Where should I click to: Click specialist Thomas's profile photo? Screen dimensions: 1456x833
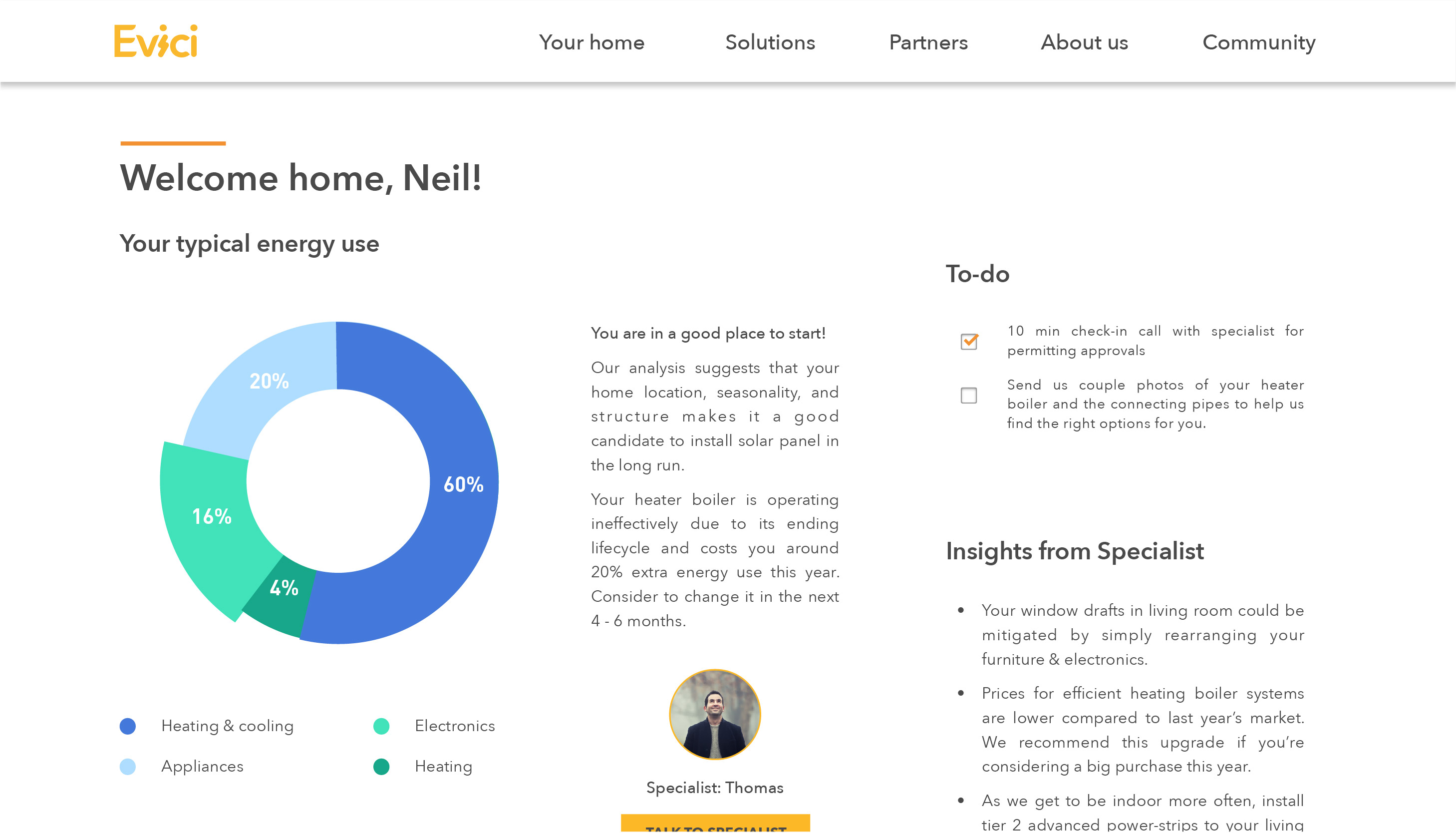[715, 715]
